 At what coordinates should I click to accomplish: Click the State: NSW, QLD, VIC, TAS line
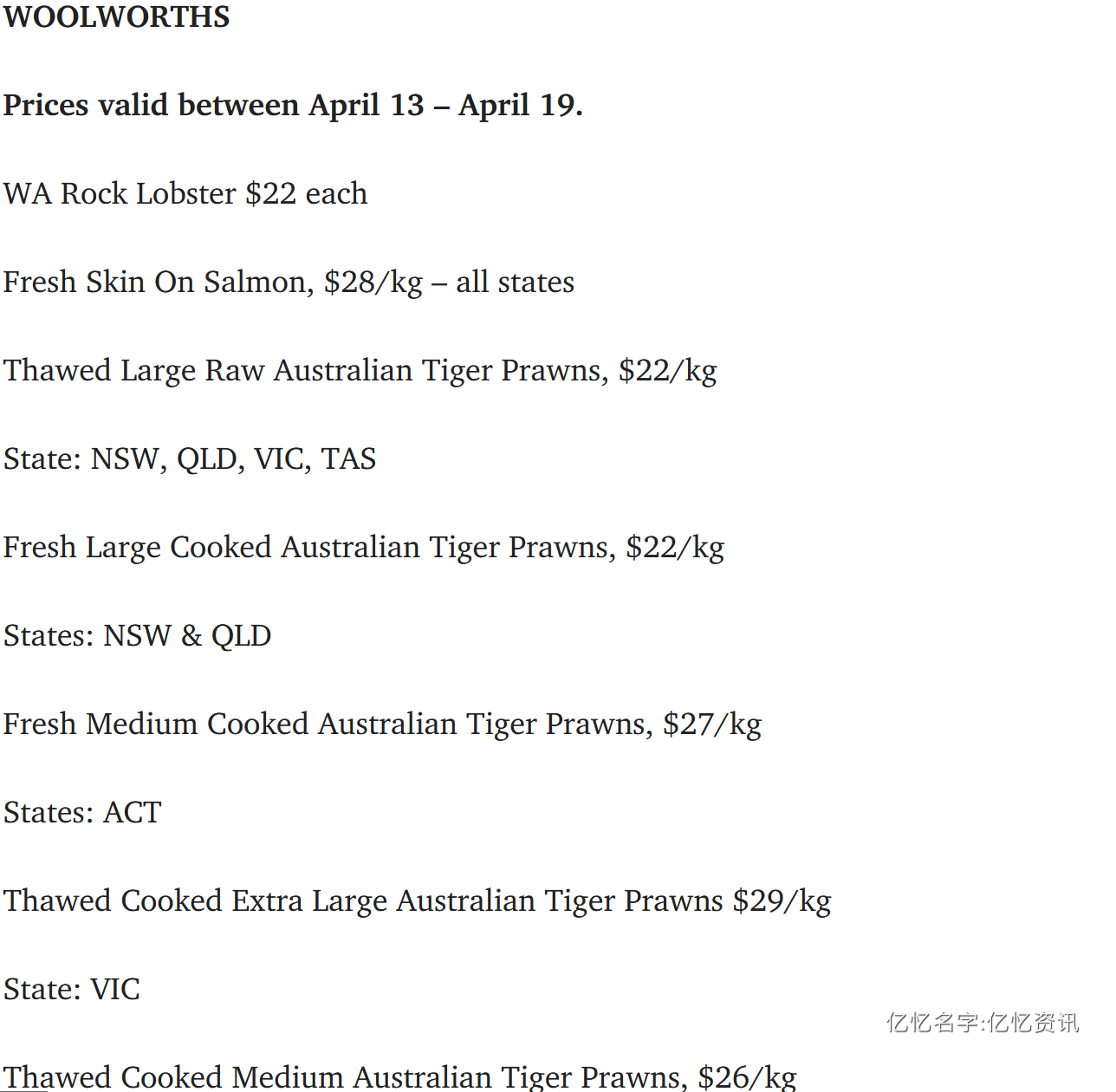click(190, 459)
